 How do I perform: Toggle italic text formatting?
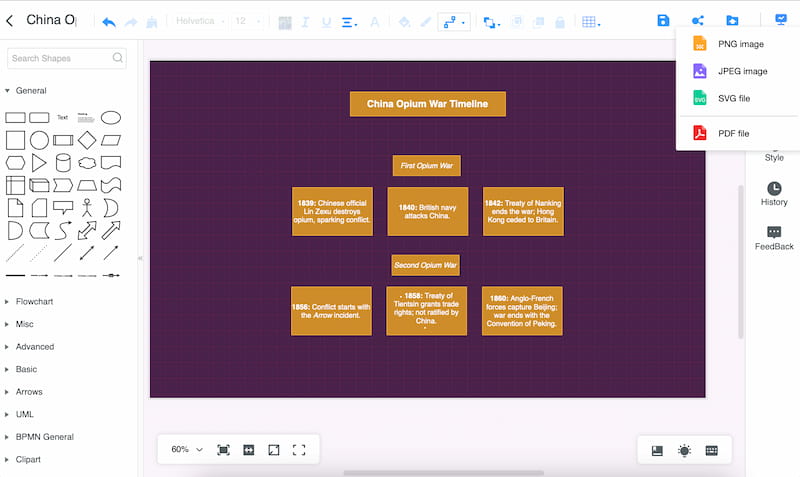[x=305, y=22]
